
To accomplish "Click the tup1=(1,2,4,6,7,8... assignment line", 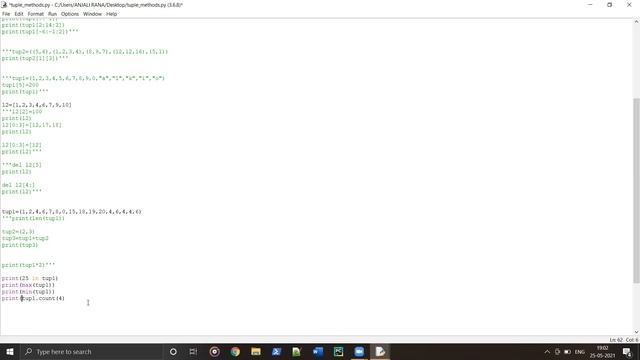I will 71,211.
